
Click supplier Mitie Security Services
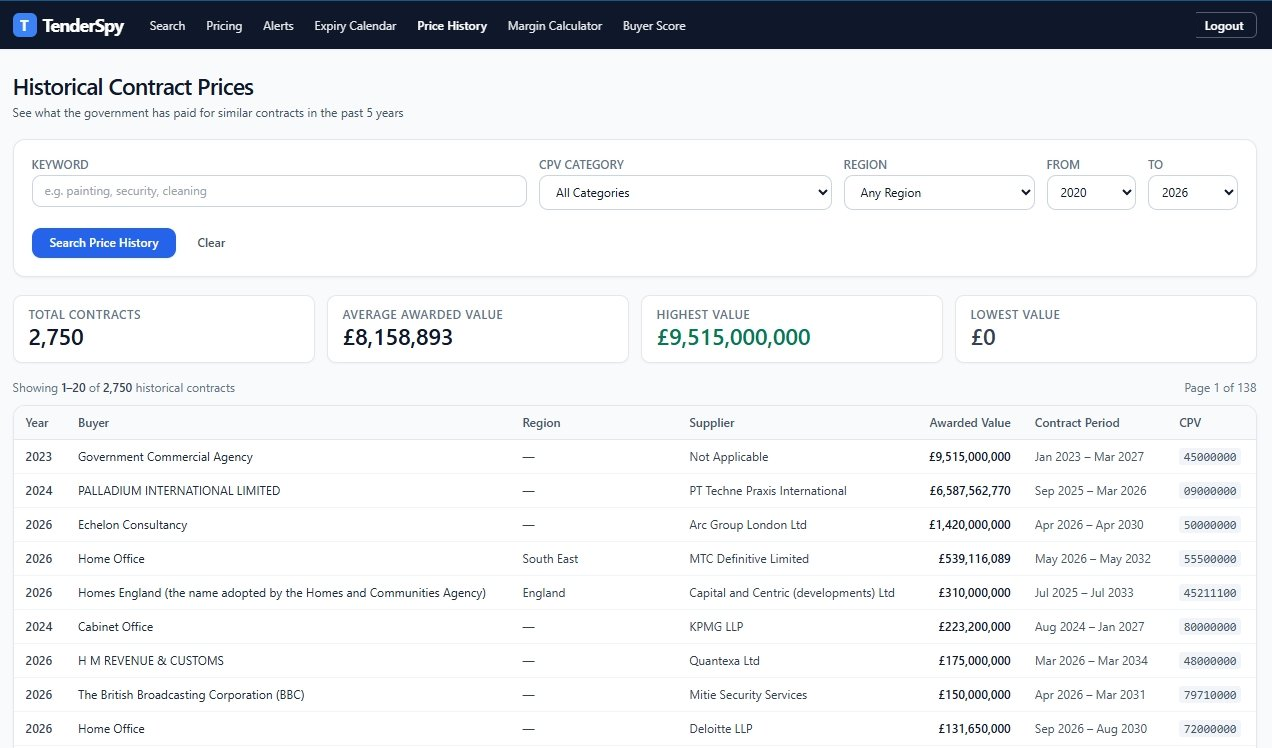point(748,695)
